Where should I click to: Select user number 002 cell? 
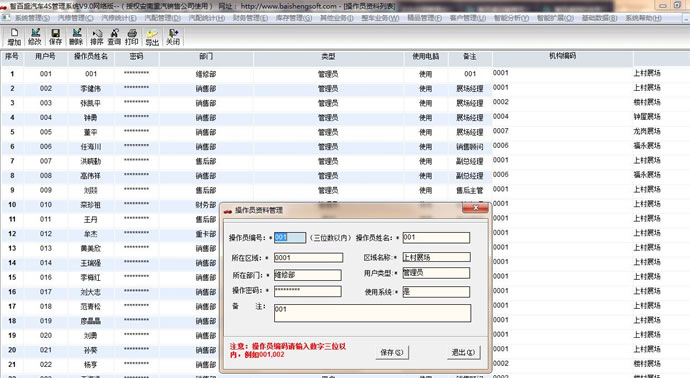pyautogui.click(x=46, y=88)
